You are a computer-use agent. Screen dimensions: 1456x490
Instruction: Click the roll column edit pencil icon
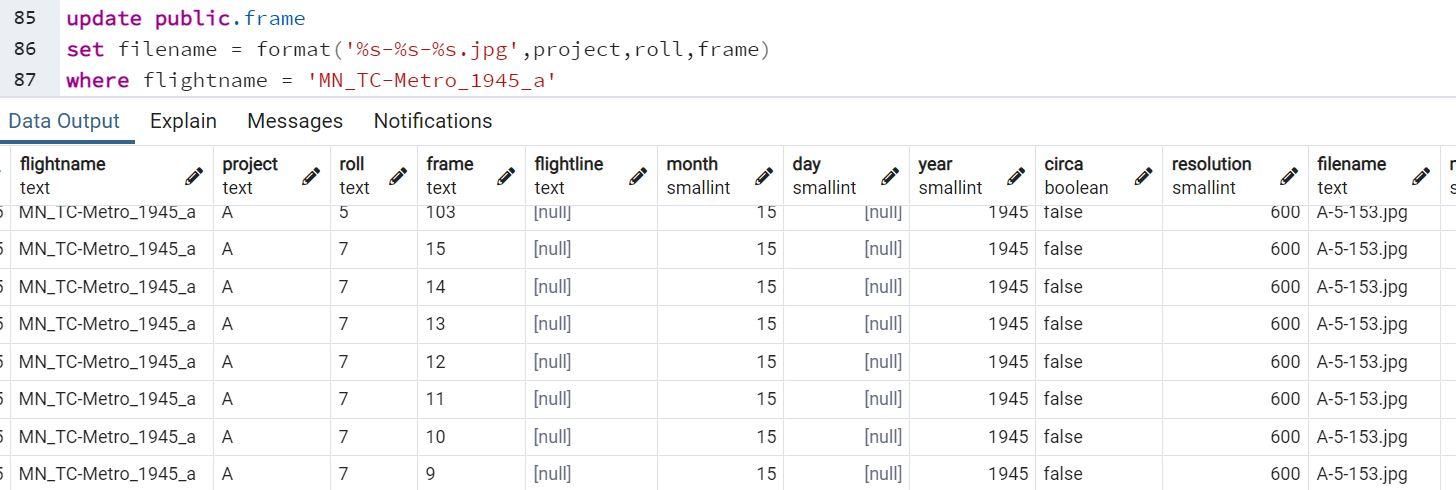pos(398,177)
